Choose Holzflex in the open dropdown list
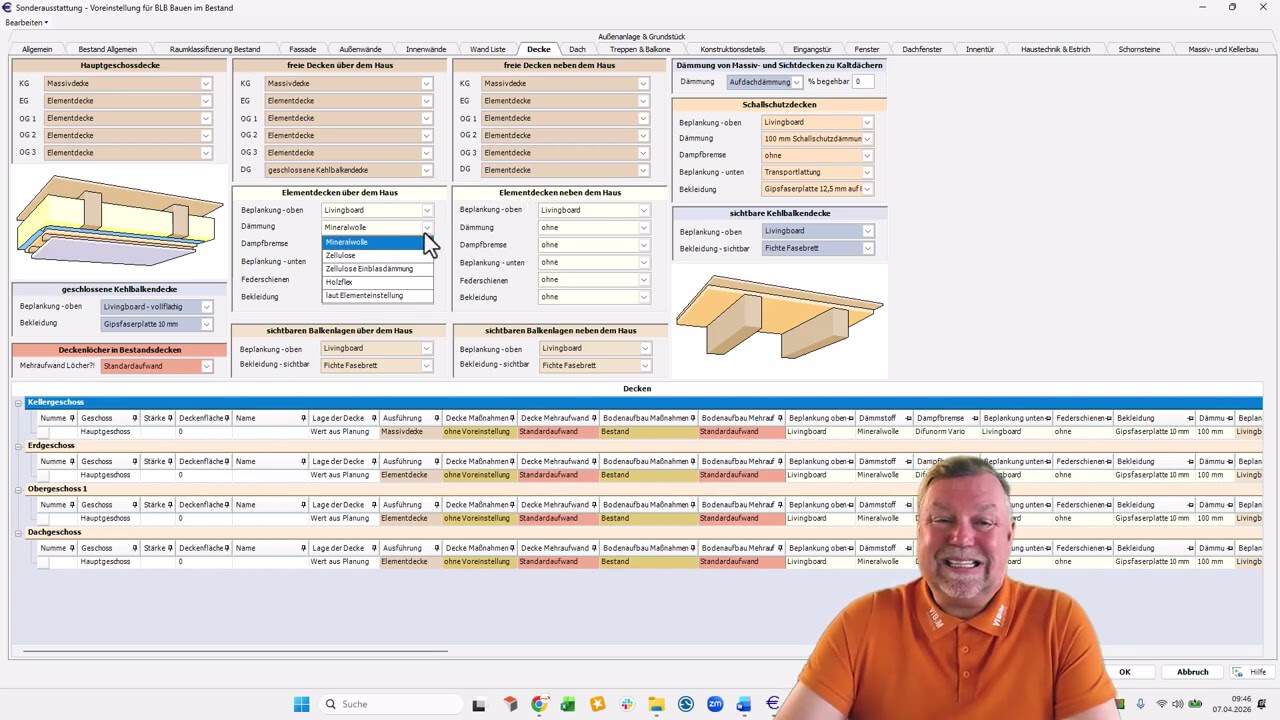The image size is (1280, 720). point(339,282)
